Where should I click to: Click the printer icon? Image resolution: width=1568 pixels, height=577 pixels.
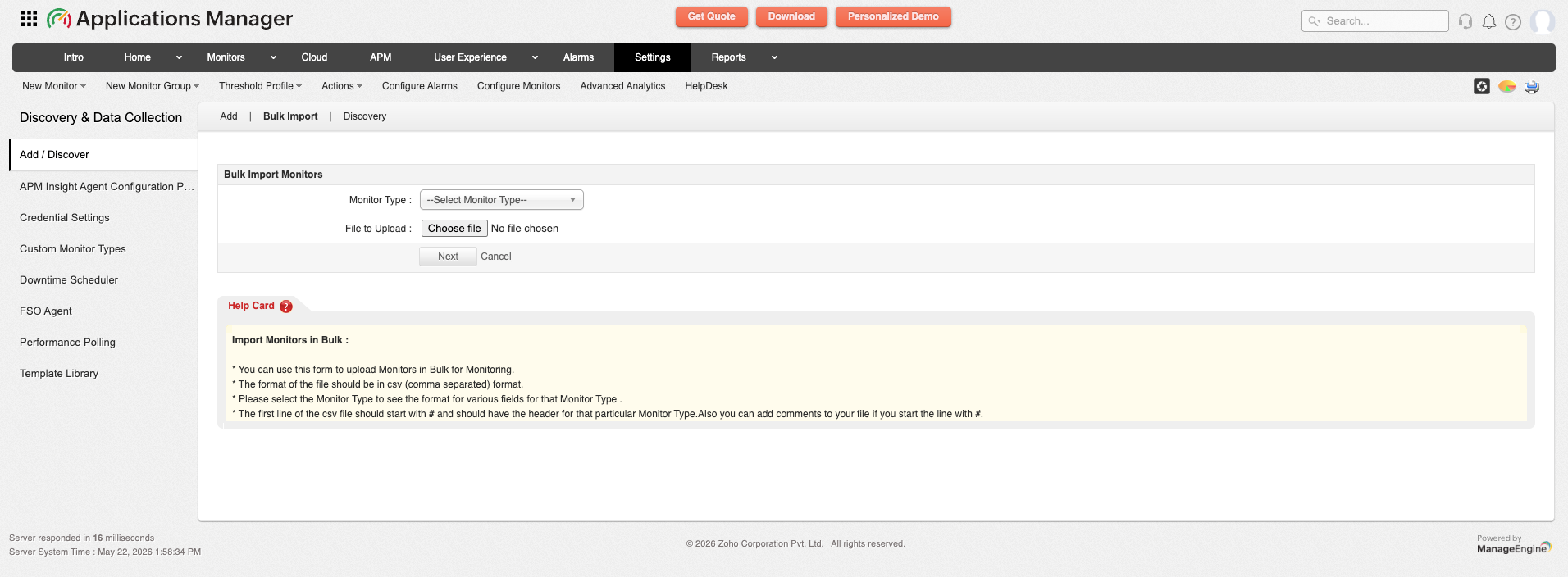[x=1532, y=86]
